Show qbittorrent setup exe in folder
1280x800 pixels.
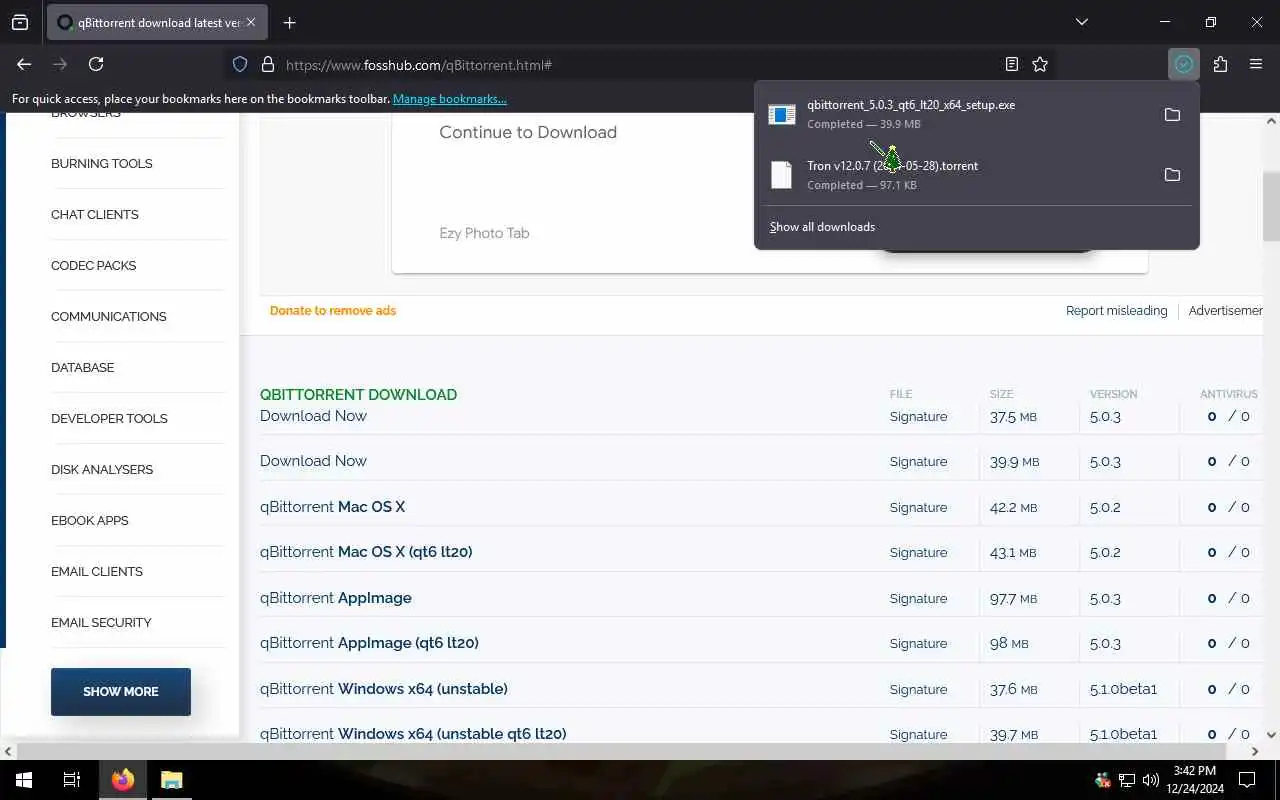point(1172,114)
